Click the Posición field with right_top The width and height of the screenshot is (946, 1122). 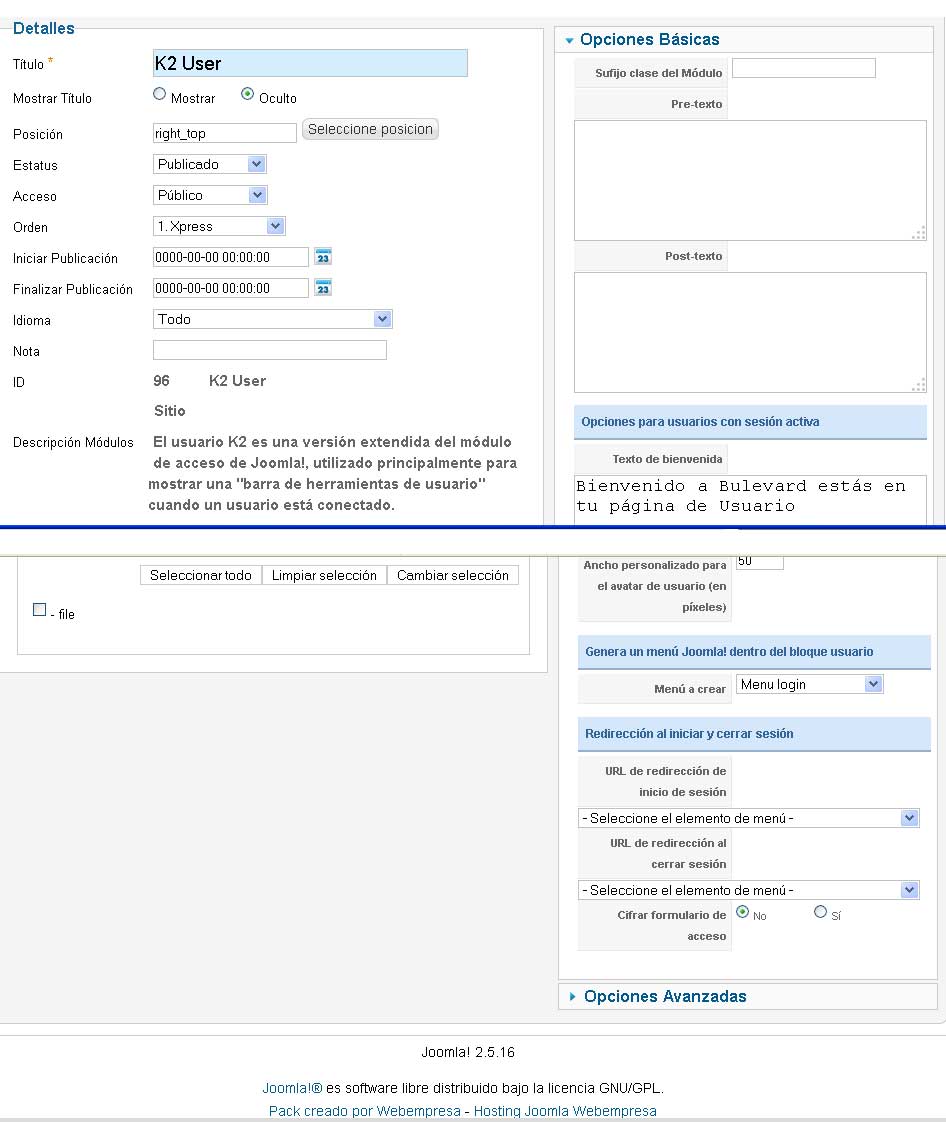(225, 133)
